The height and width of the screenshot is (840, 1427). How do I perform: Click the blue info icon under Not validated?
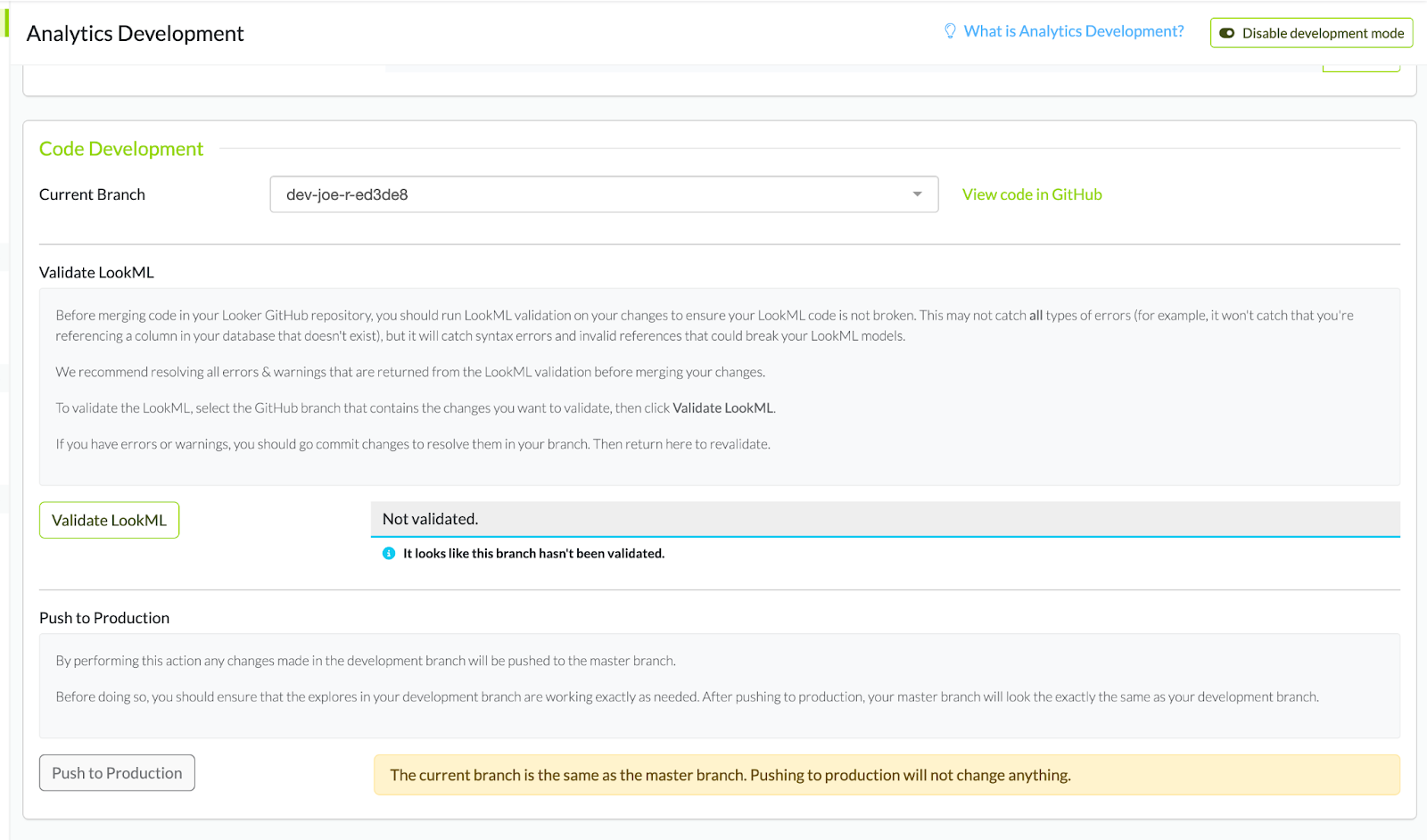389,554
